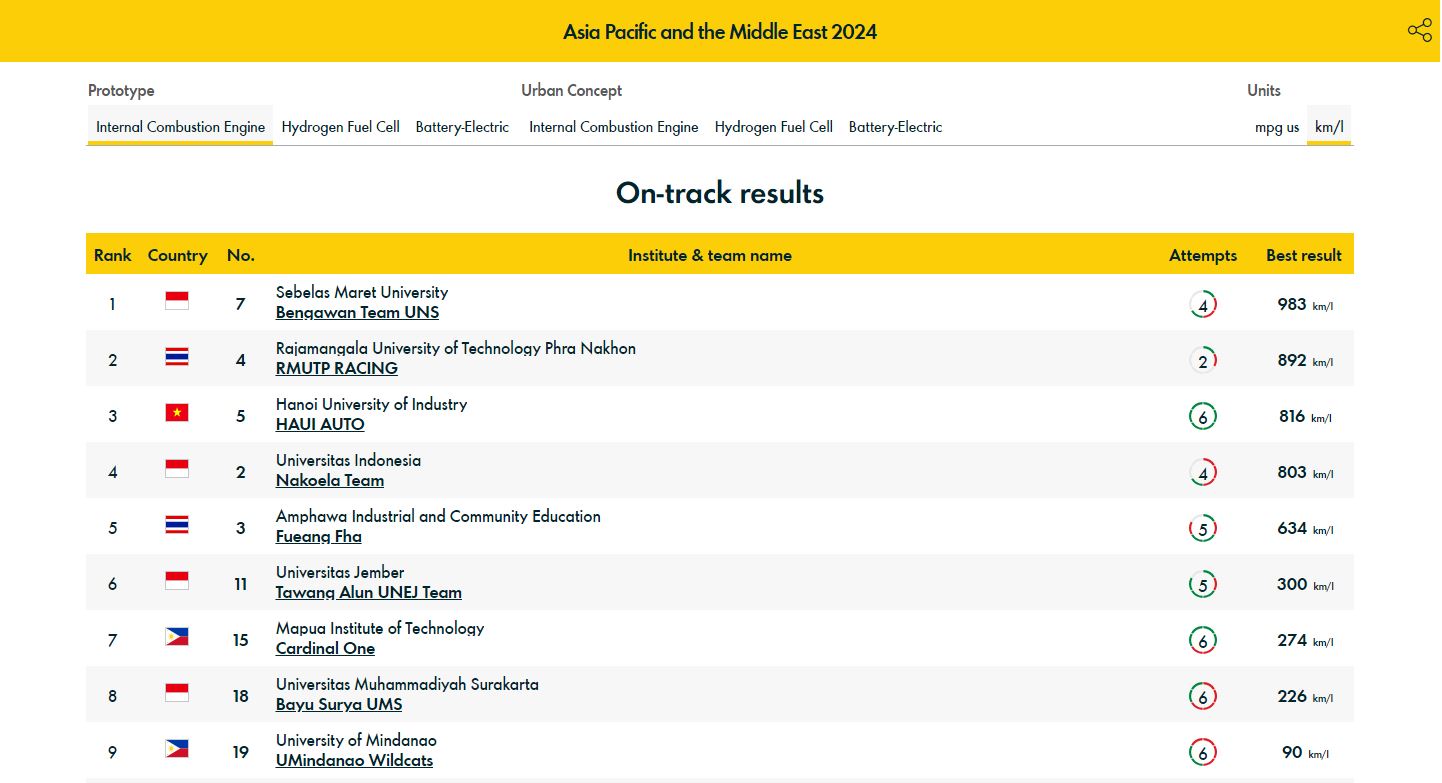Click the Best result column header

point(1303,255)
